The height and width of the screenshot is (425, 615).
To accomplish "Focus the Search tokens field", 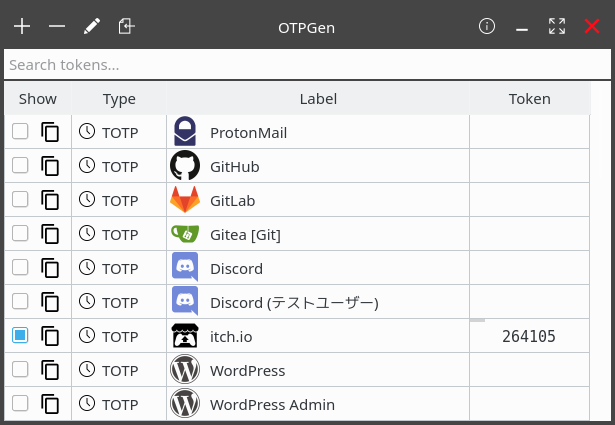I will click(307, 65).
